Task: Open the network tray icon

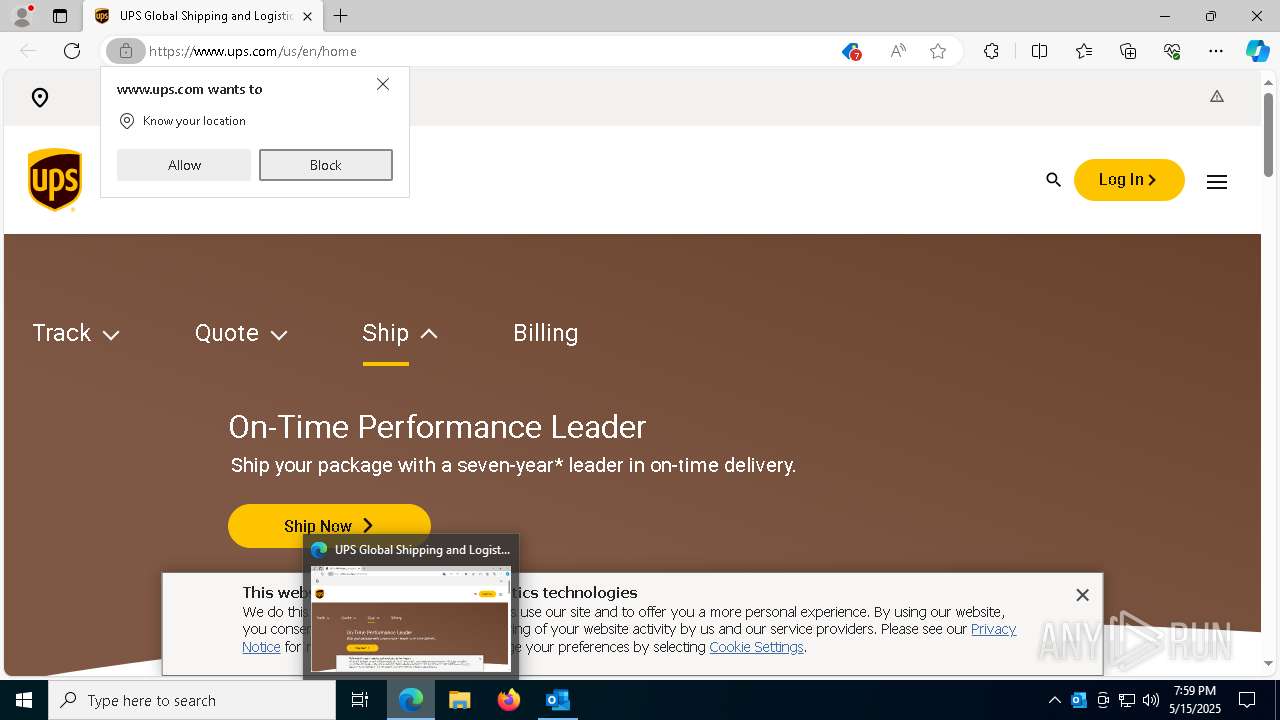Action: tap(1127, 700)
